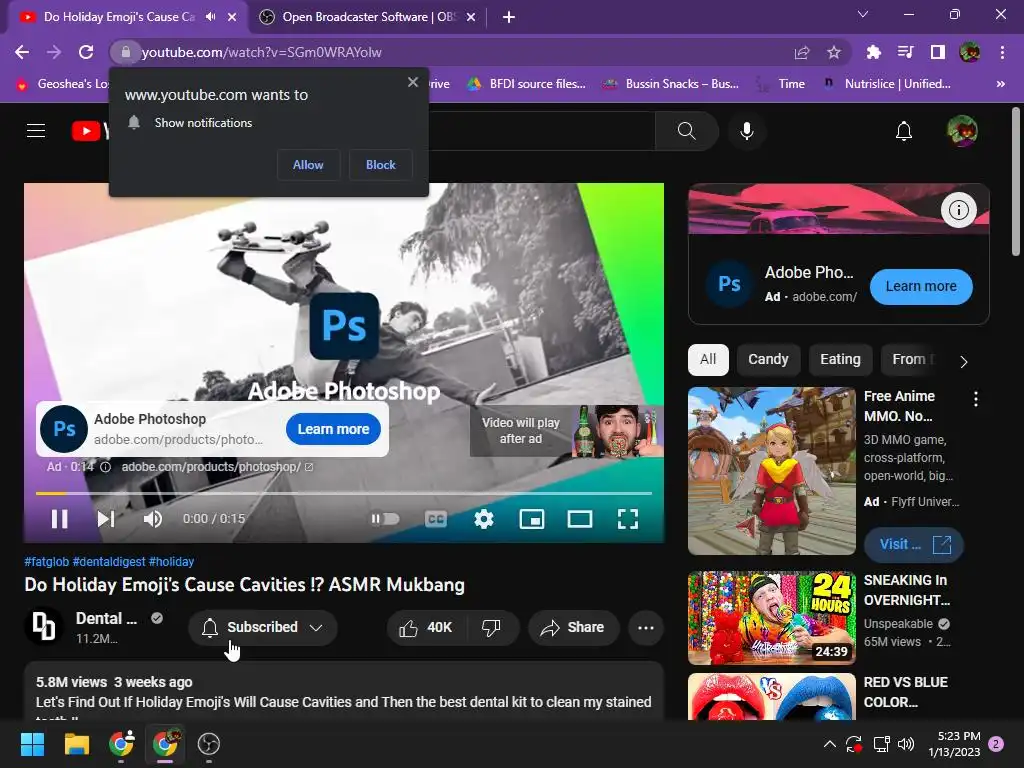The width and height of the screenshot is (1024, 768).
Task: Click the address bar URL
Action: (x=261, y=52)
